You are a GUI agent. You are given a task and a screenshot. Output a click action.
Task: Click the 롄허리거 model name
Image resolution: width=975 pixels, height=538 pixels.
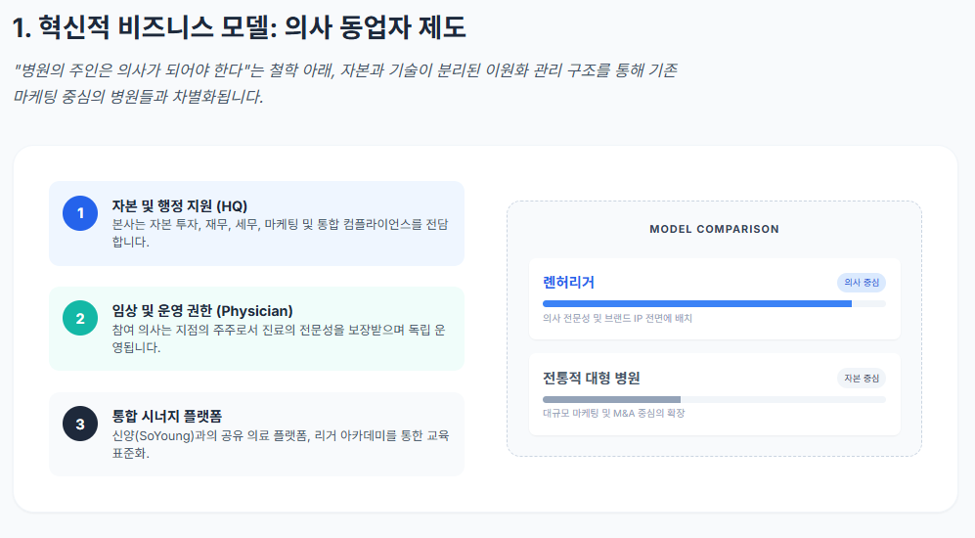(x=568, y=282)
